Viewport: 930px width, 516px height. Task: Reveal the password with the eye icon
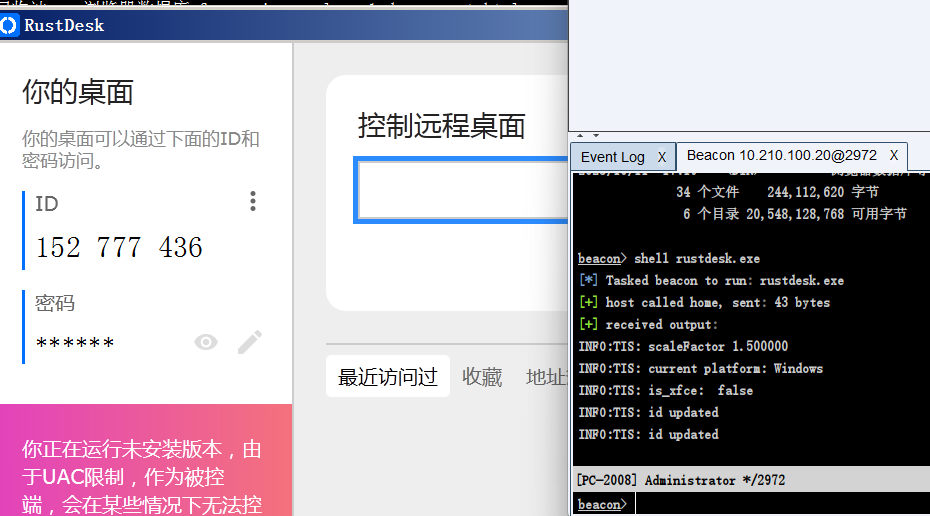coord(206,342)
